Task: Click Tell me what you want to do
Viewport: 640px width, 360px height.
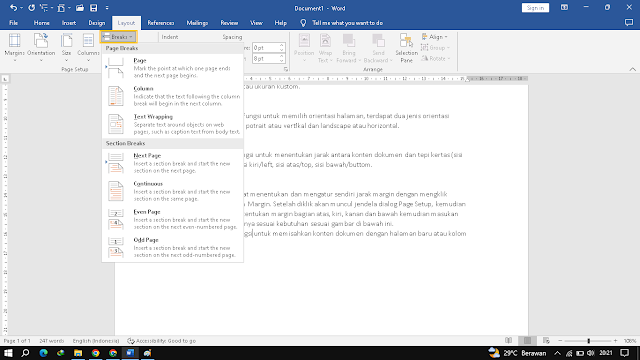Action: [x=347, y=23]
